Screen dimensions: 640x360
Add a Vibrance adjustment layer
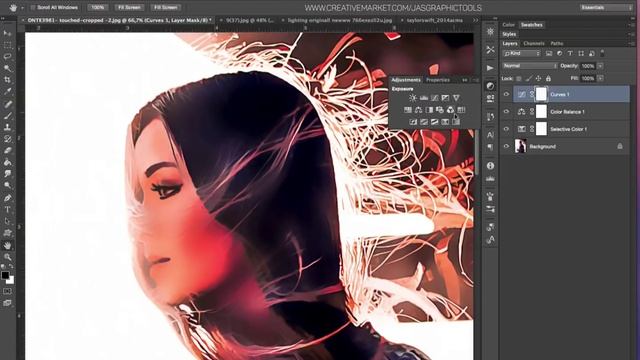(456, 98)
